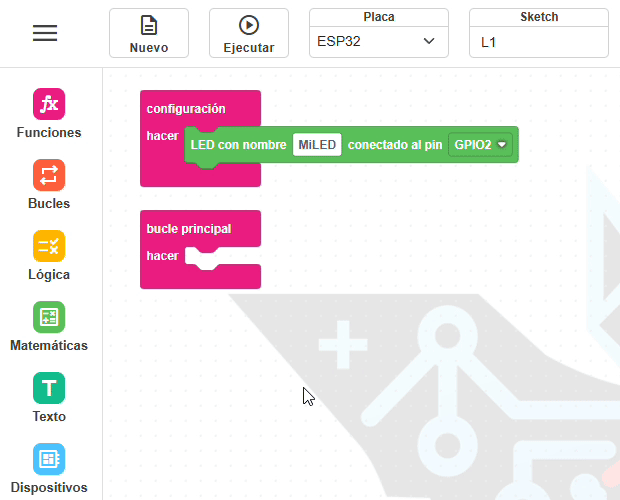Screen dimensions: 620x500
Task: Expand the GPIO2 pin dropdown
Action: point(480,145)
